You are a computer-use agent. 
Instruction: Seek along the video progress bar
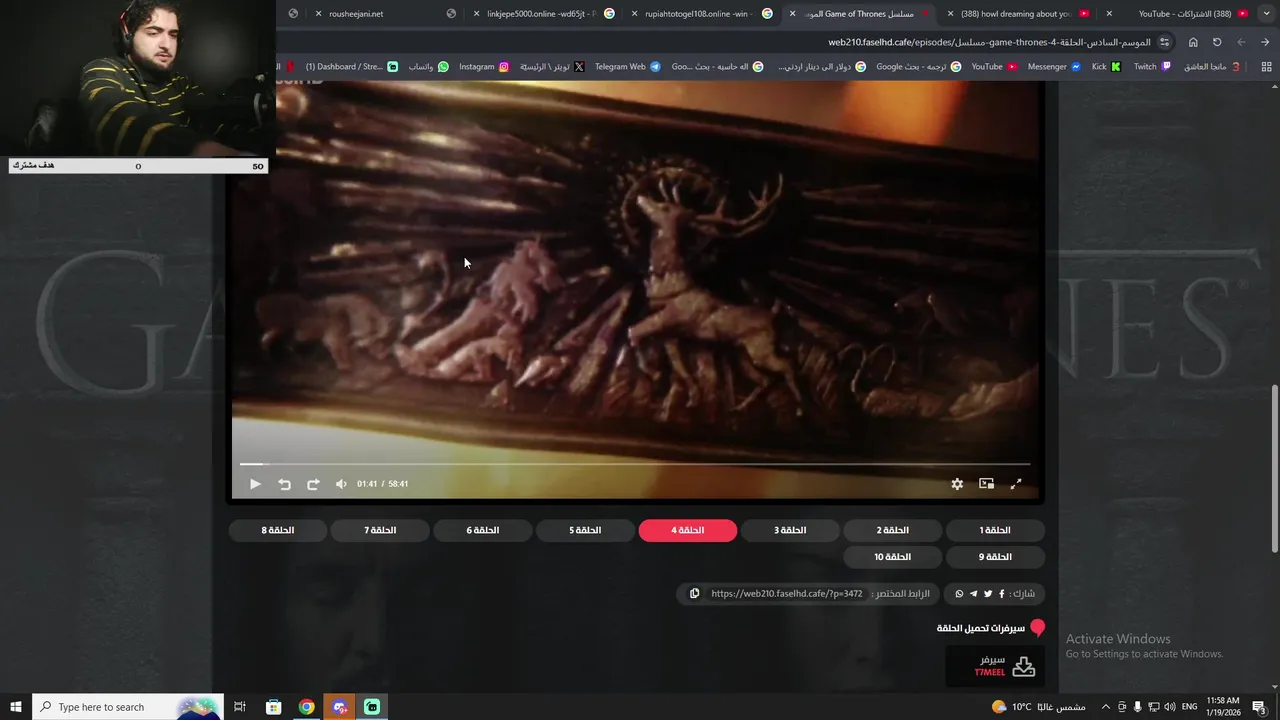click(x=635, y=464)
